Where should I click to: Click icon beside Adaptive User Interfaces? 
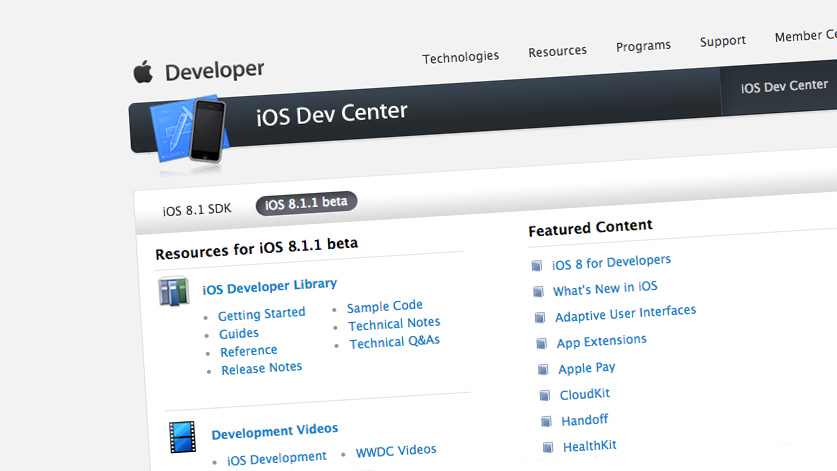[540, 318]
